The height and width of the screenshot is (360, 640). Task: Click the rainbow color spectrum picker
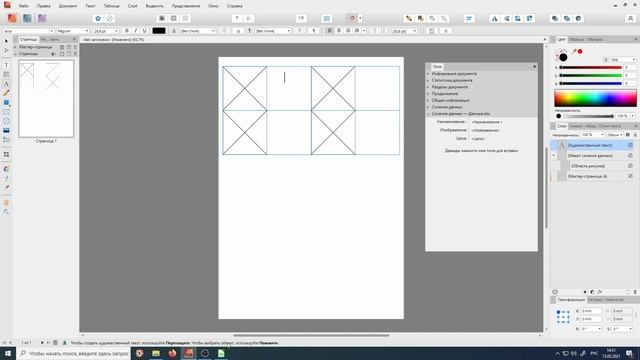[x=595, y=99]
